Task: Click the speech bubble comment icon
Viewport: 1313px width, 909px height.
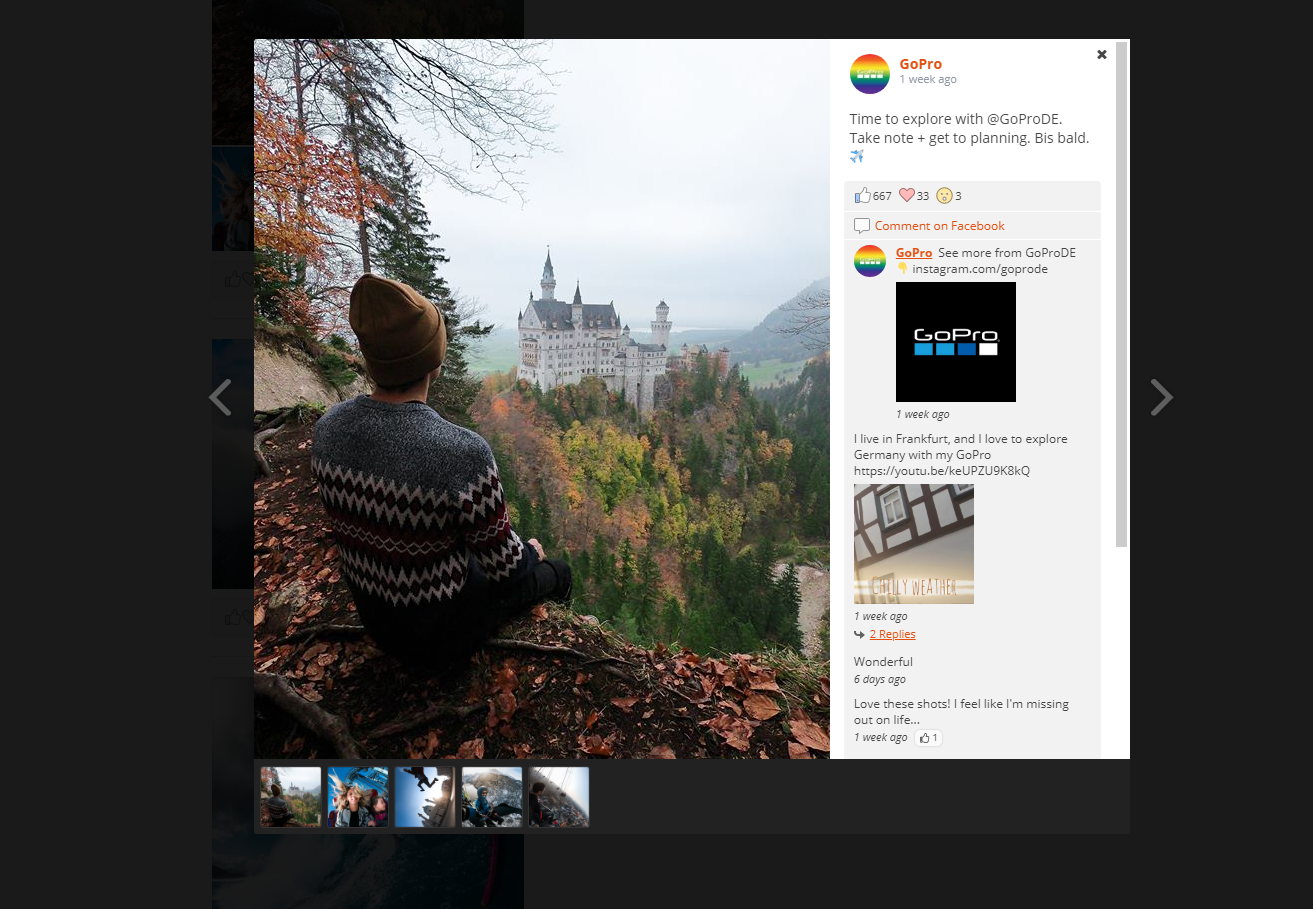Action: pos(862,226)
